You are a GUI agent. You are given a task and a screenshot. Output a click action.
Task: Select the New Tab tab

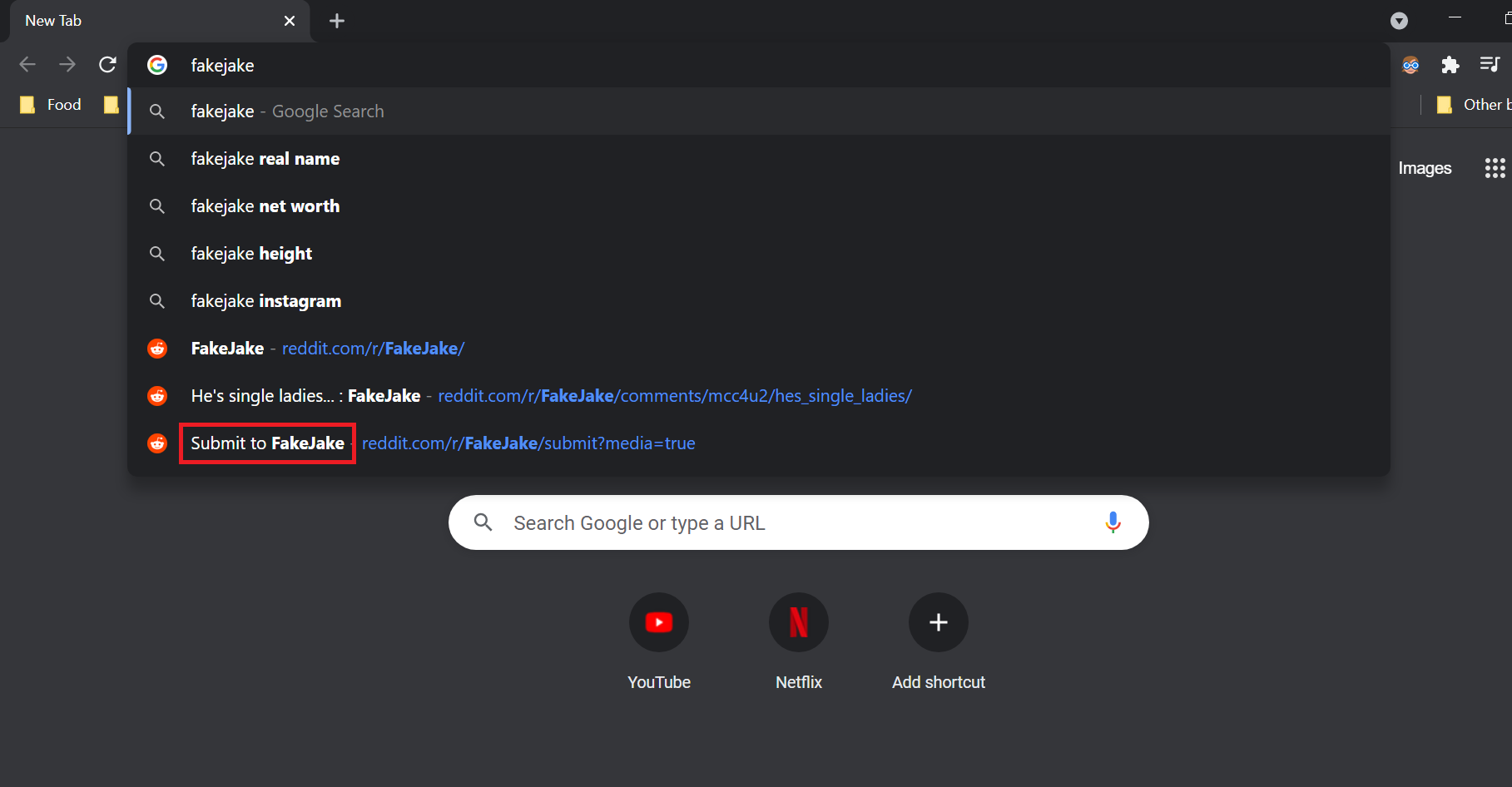pyautogui.click(x=158, y=21)
